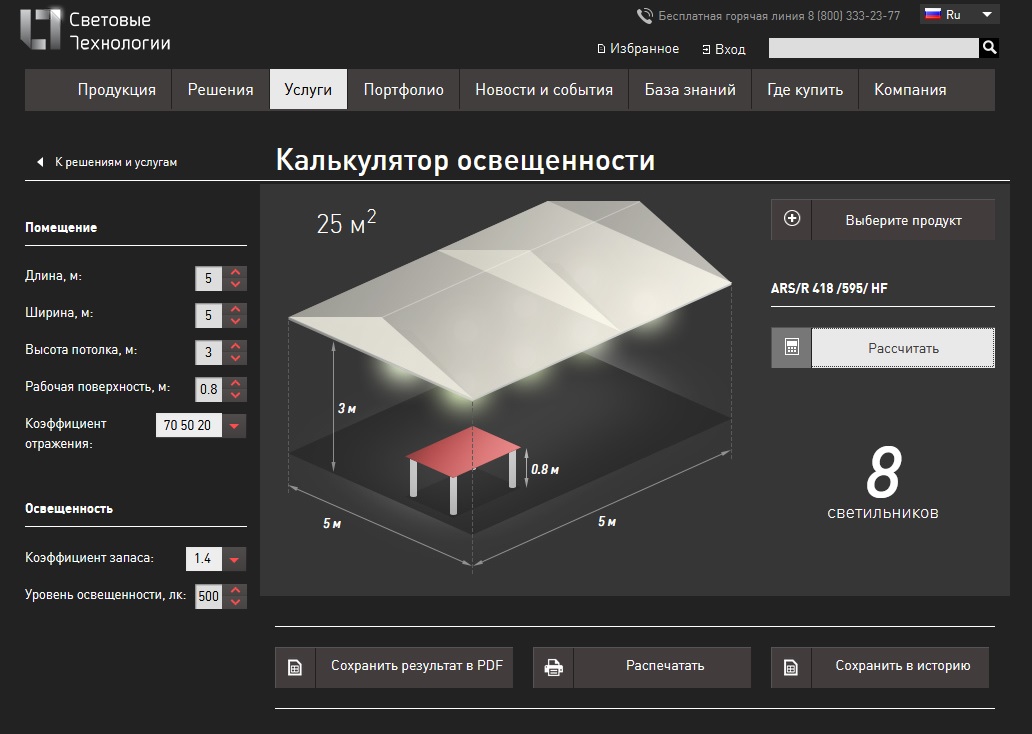Click the printer icon beside Распечатать
Viewport: 1032px width, 734px height.
click(554, 668)
